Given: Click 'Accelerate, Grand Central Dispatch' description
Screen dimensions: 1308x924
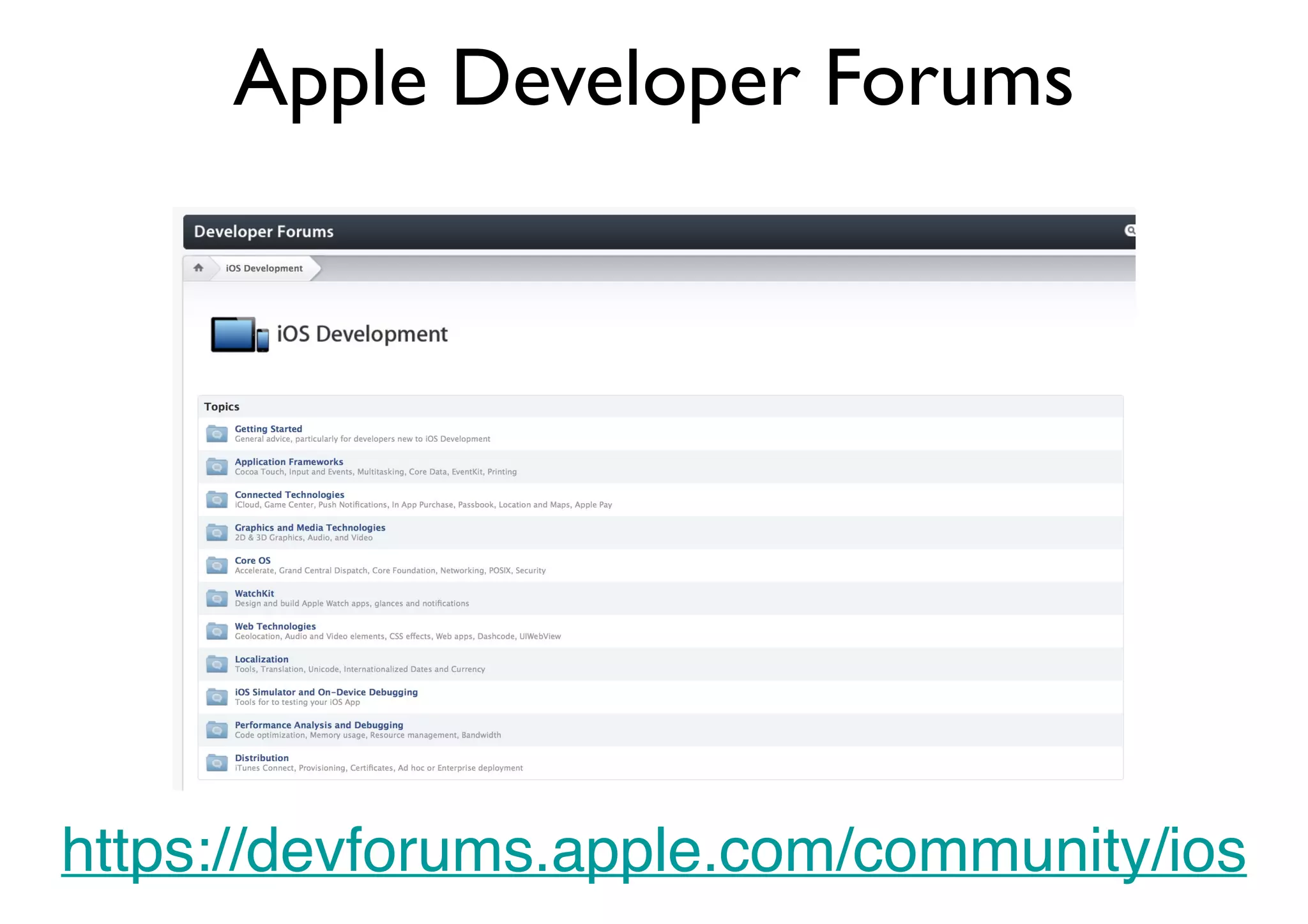Looking at the screenshot, I should coord(390,571).
